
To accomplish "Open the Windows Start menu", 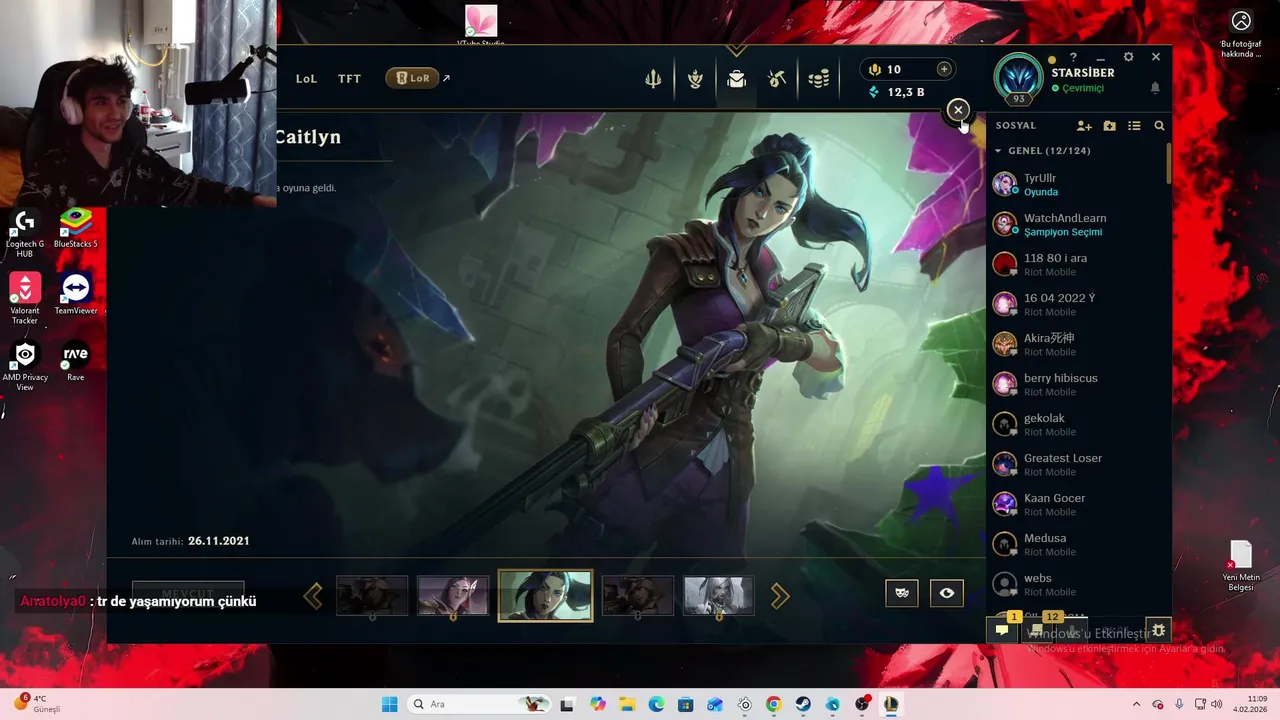I will pos(389,704).
